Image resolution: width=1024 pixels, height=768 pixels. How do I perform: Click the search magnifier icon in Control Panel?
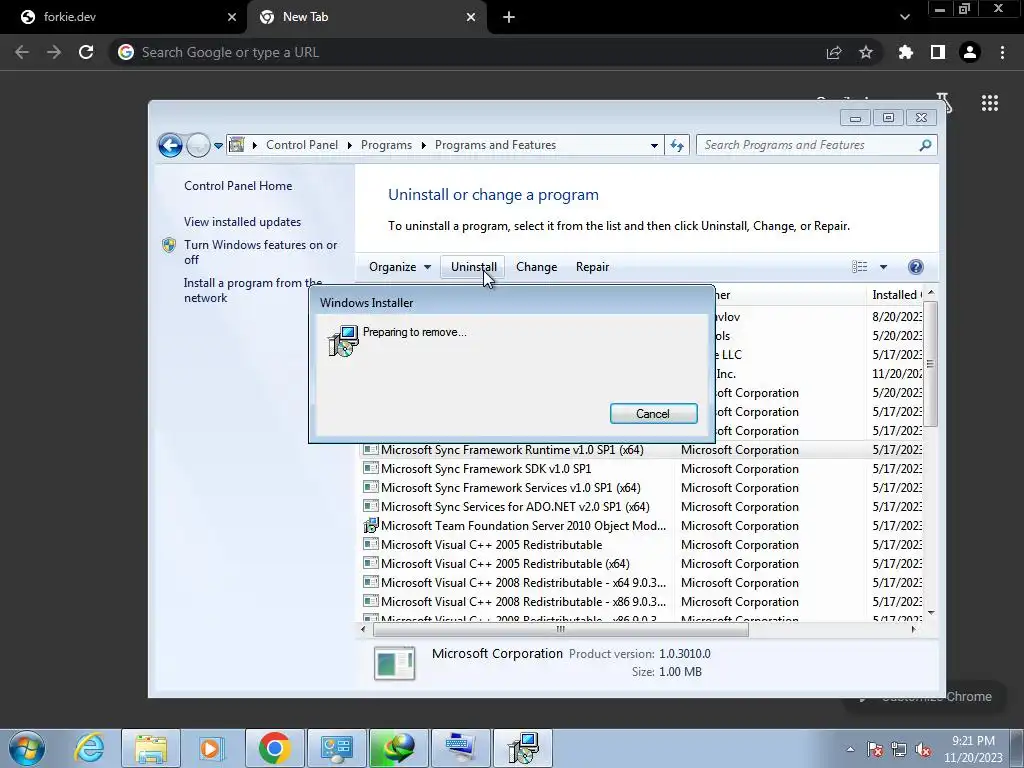point(925,145)
